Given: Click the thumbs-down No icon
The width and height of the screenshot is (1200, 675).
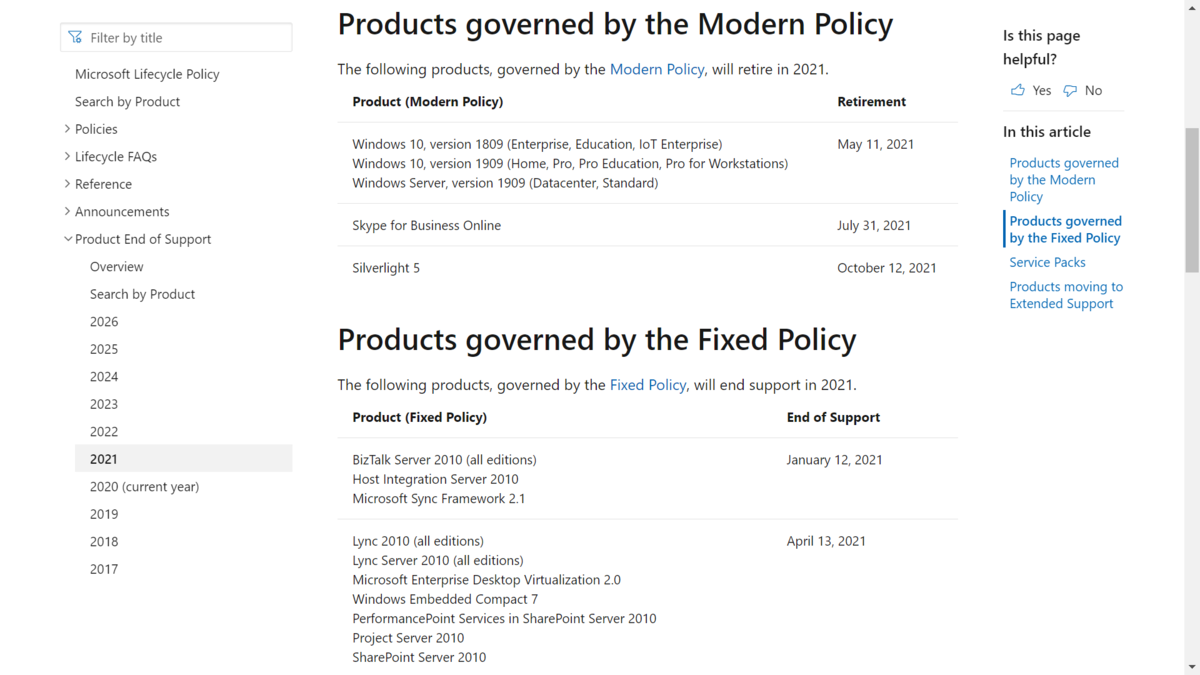Looking at the screenshot, I should click(x=1070, y=90).
